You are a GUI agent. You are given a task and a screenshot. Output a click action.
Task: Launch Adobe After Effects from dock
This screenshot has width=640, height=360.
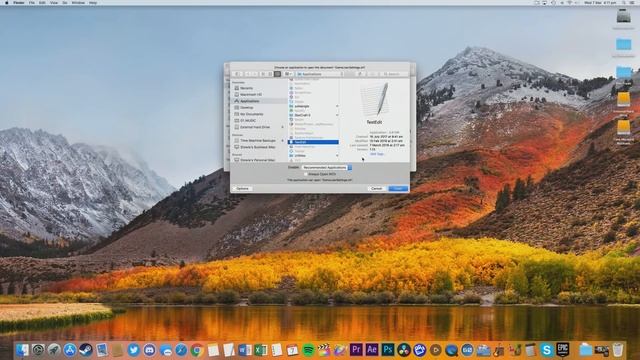[x=372, y=350]
